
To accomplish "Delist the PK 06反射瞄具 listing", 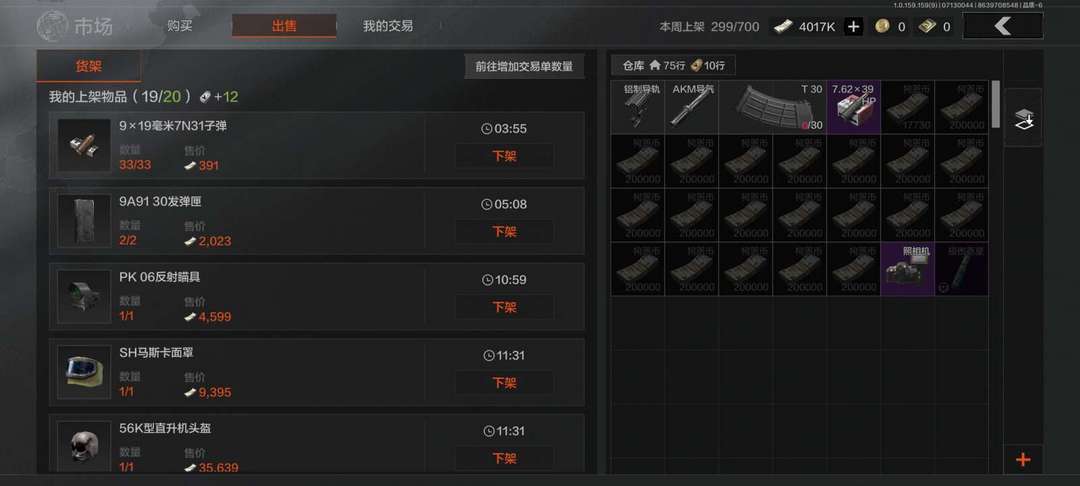I will 504,307.
